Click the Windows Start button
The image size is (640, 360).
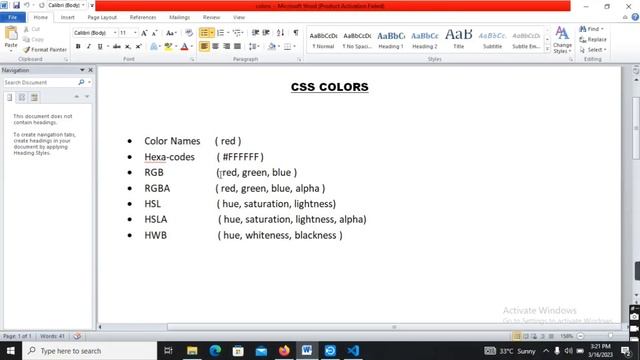[11, 351]
